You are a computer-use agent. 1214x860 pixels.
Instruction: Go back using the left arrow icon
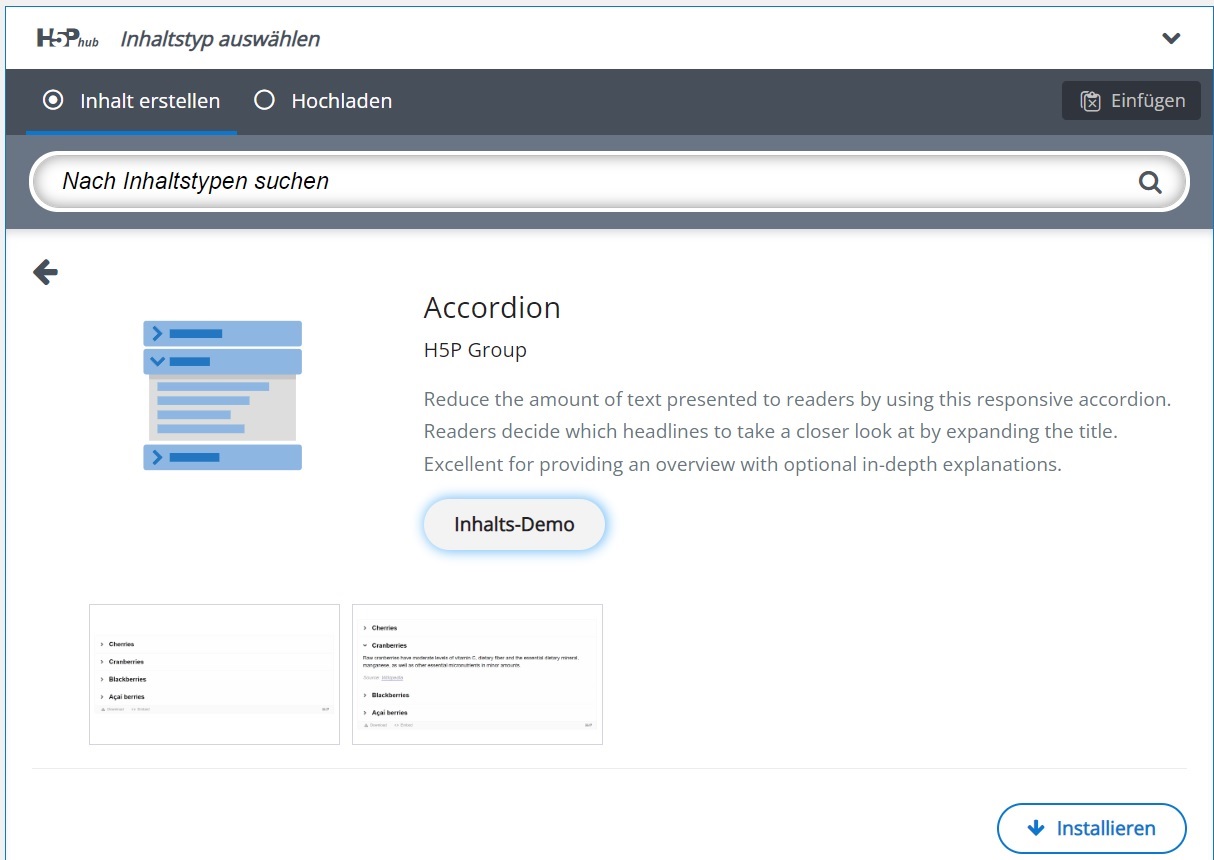click(x=45, y=271)
